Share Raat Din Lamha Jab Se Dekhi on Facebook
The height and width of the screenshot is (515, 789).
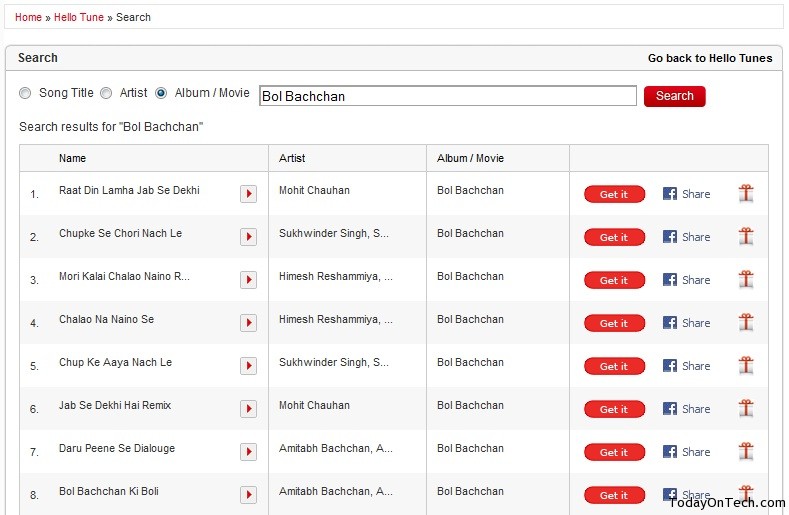686,194
